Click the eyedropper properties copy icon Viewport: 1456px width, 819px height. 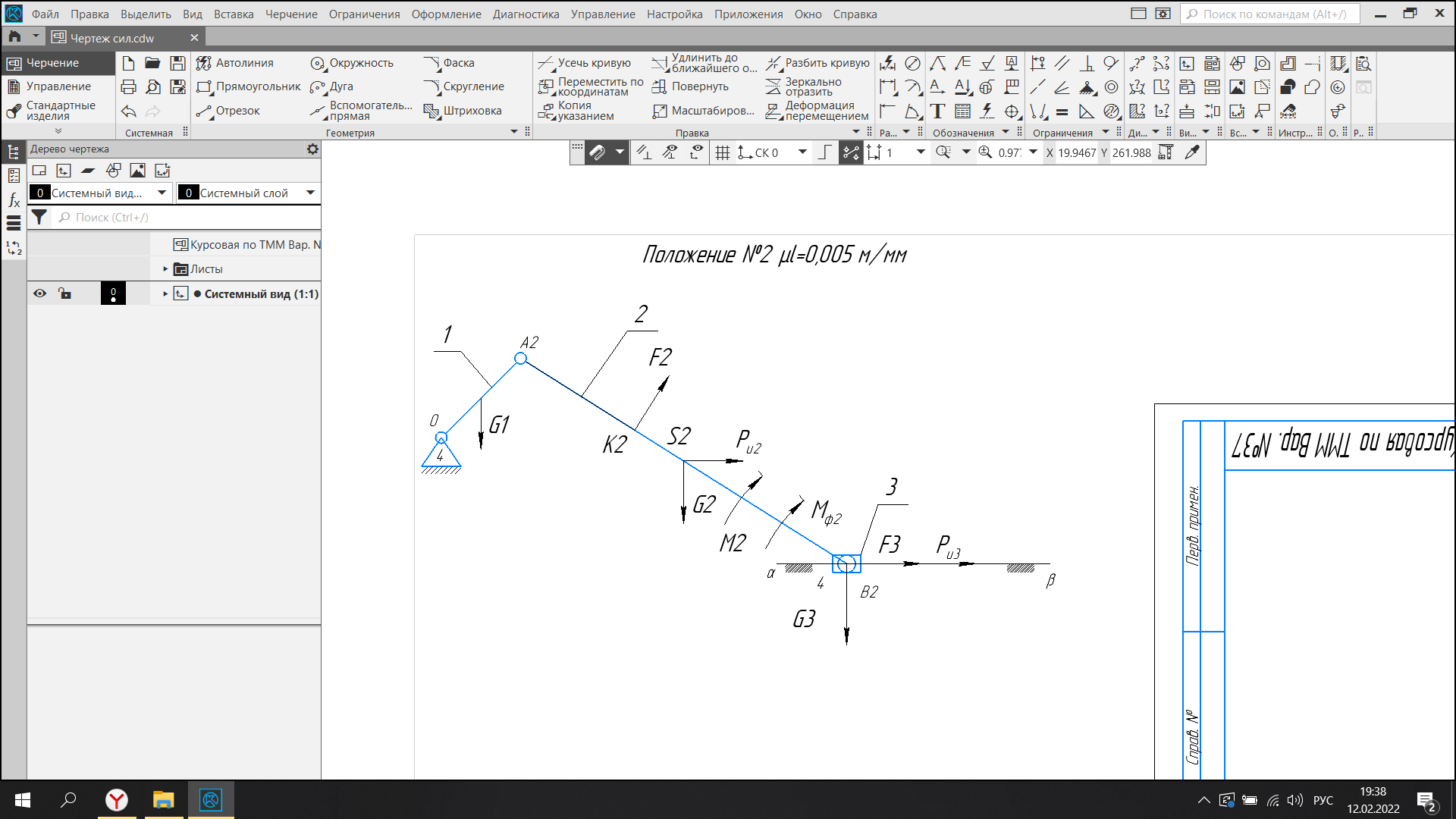1191,152
